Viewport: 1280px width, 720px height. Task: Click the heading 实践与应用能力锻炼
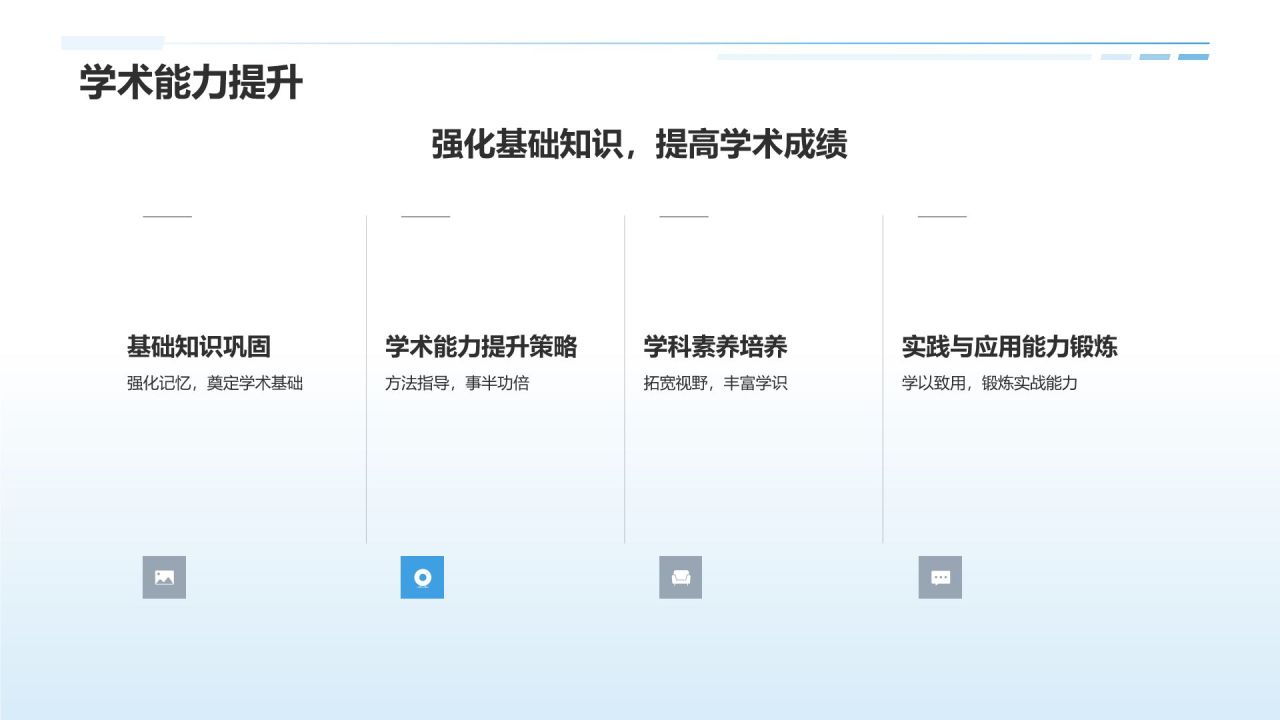tap(1009, 347)
